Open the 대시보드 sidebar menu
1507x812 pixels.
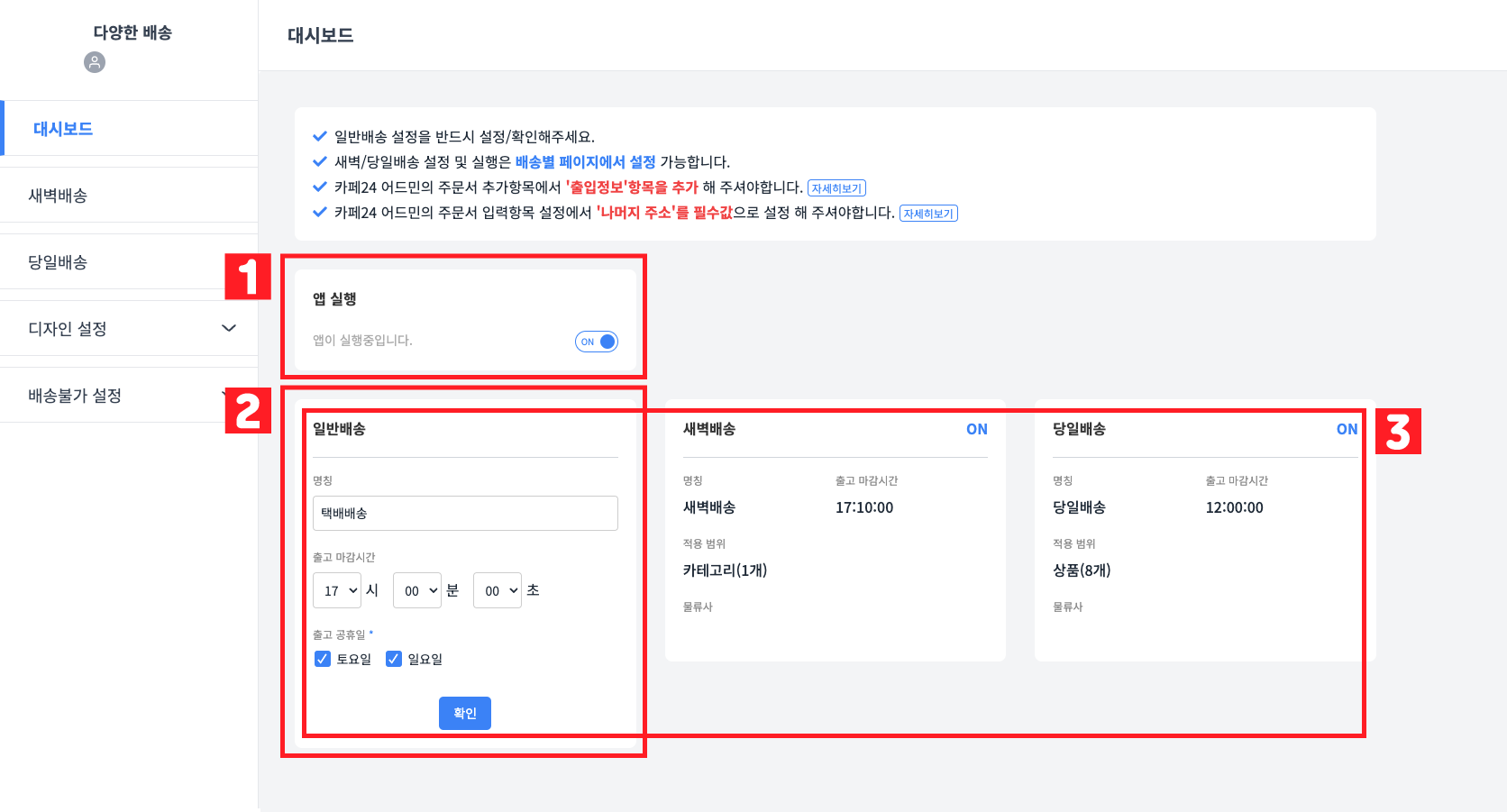129,129
